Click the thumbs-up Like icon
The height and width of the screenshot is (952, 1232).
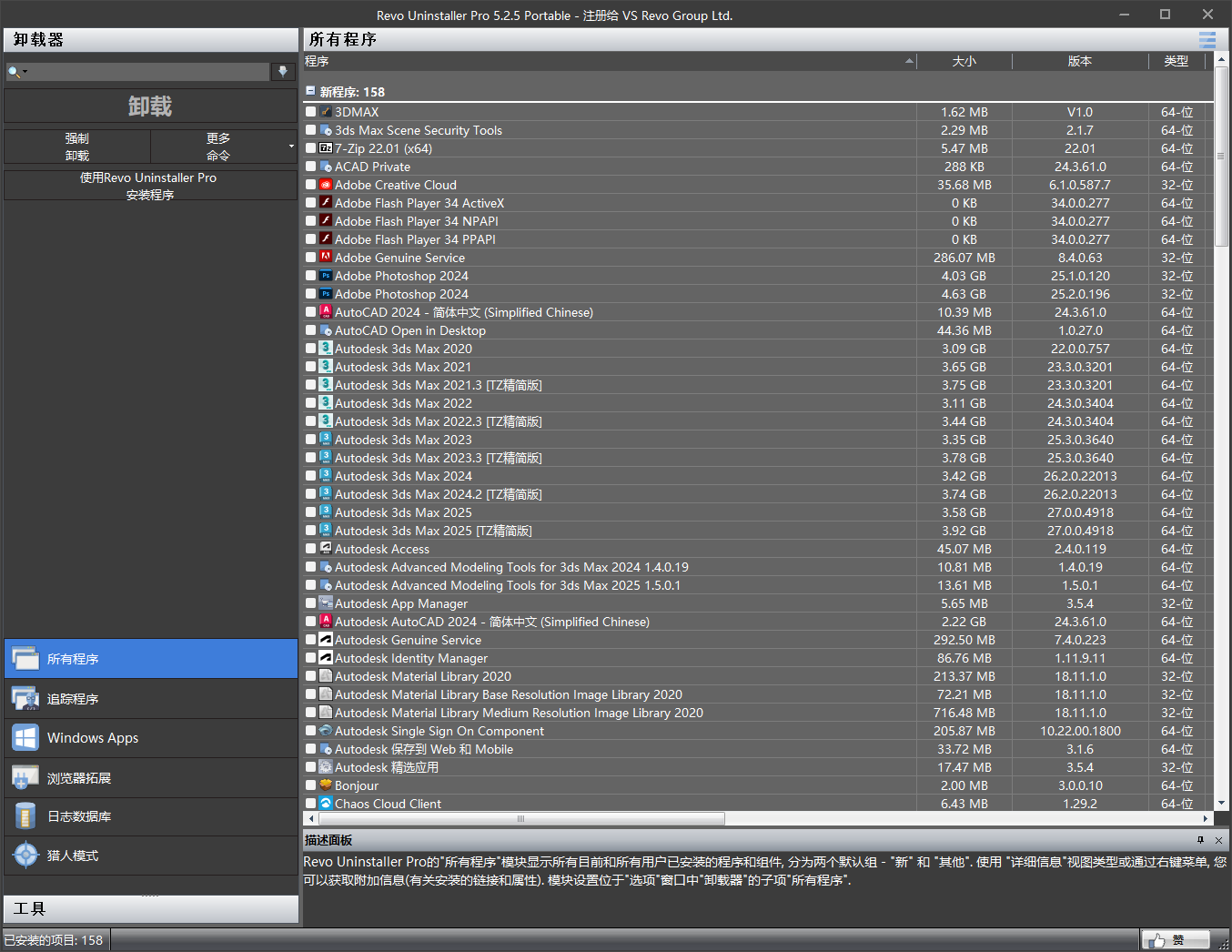[x=1156, y=940]
